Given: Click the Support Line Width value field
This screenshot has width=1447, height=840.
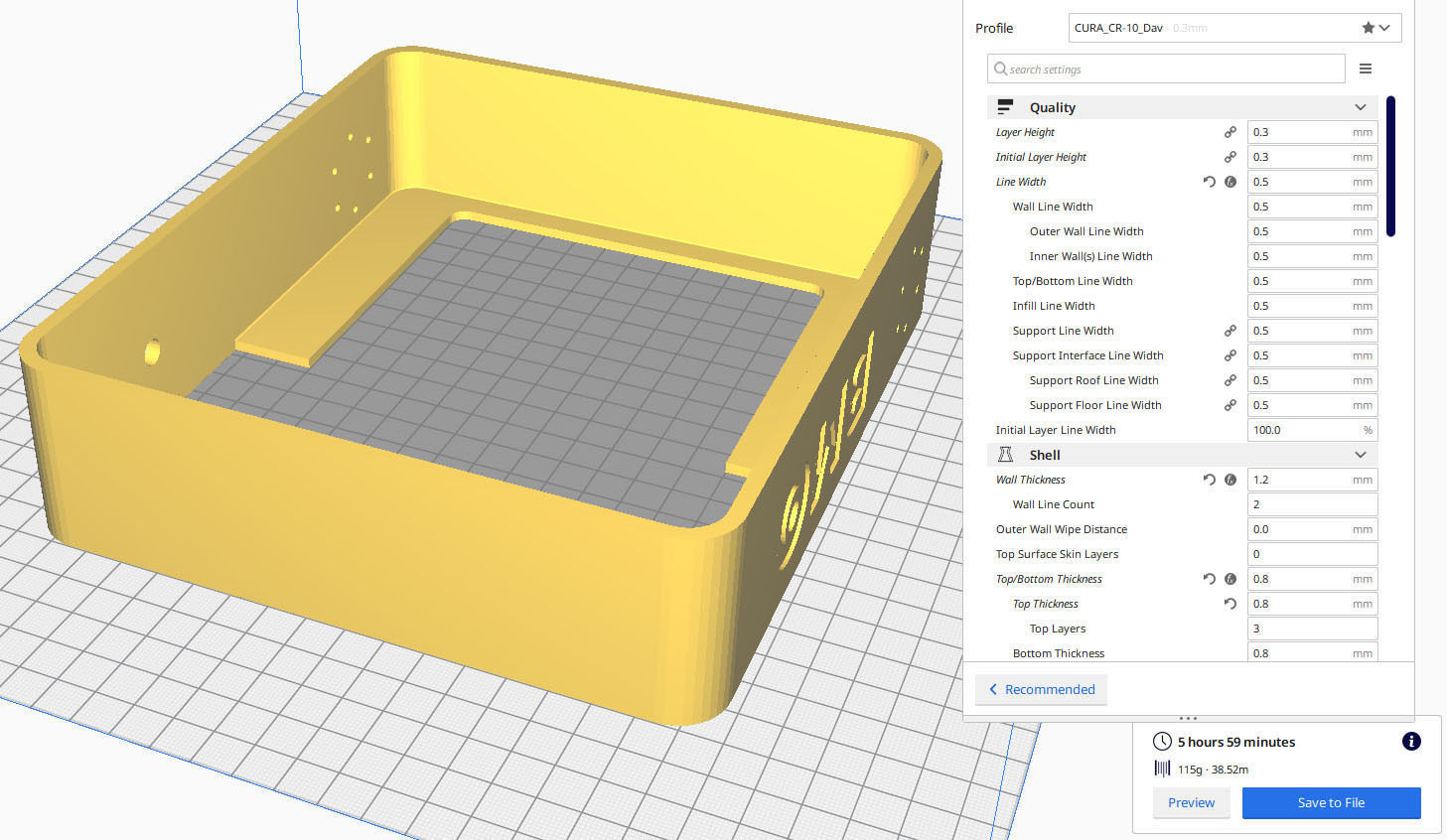Looking at the screenshot, I should coord(1312,331).
